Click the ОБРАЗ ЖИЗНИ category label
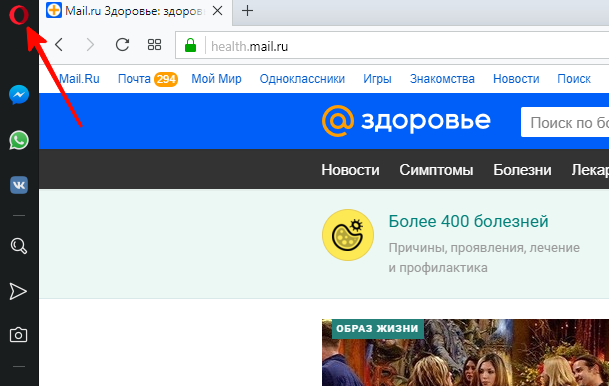The width and height of the screenshot is (609, 386). pos(377,329)
